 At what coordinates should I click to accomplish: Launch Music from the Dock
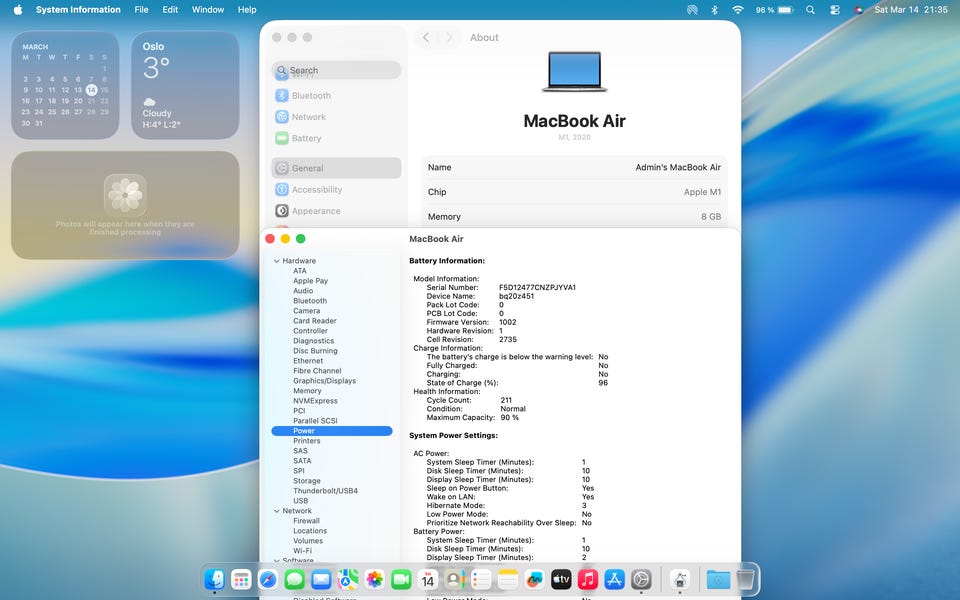click(588, 579)
